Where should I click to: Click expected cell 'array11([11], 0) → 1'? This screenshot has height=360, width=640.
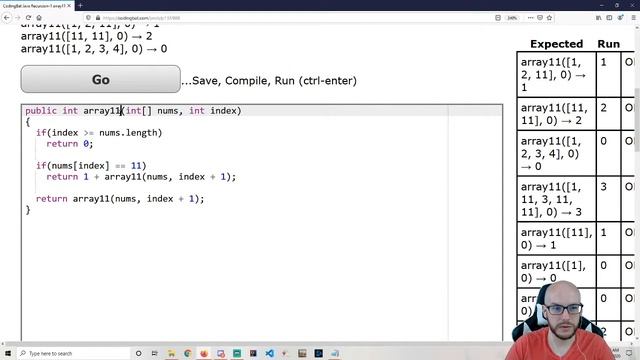point(556,239)
